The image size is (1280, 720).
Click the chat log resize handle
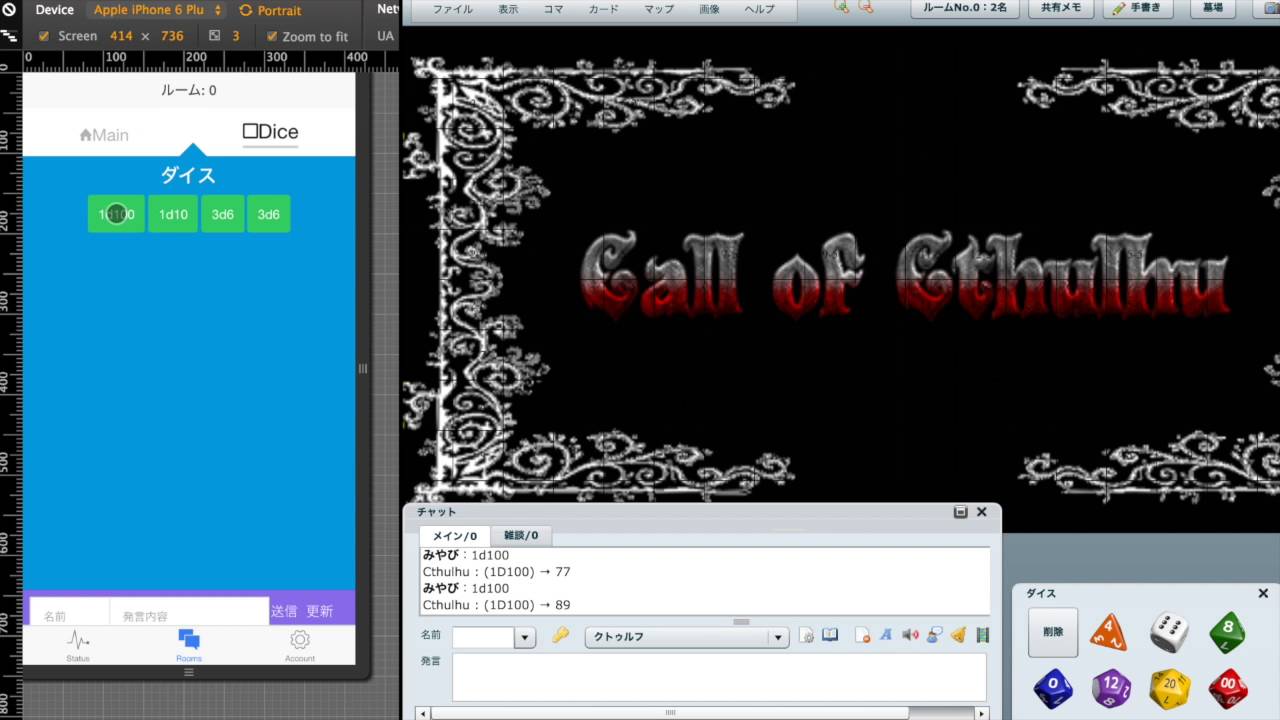pyautogui.click(x=741, y=621)
